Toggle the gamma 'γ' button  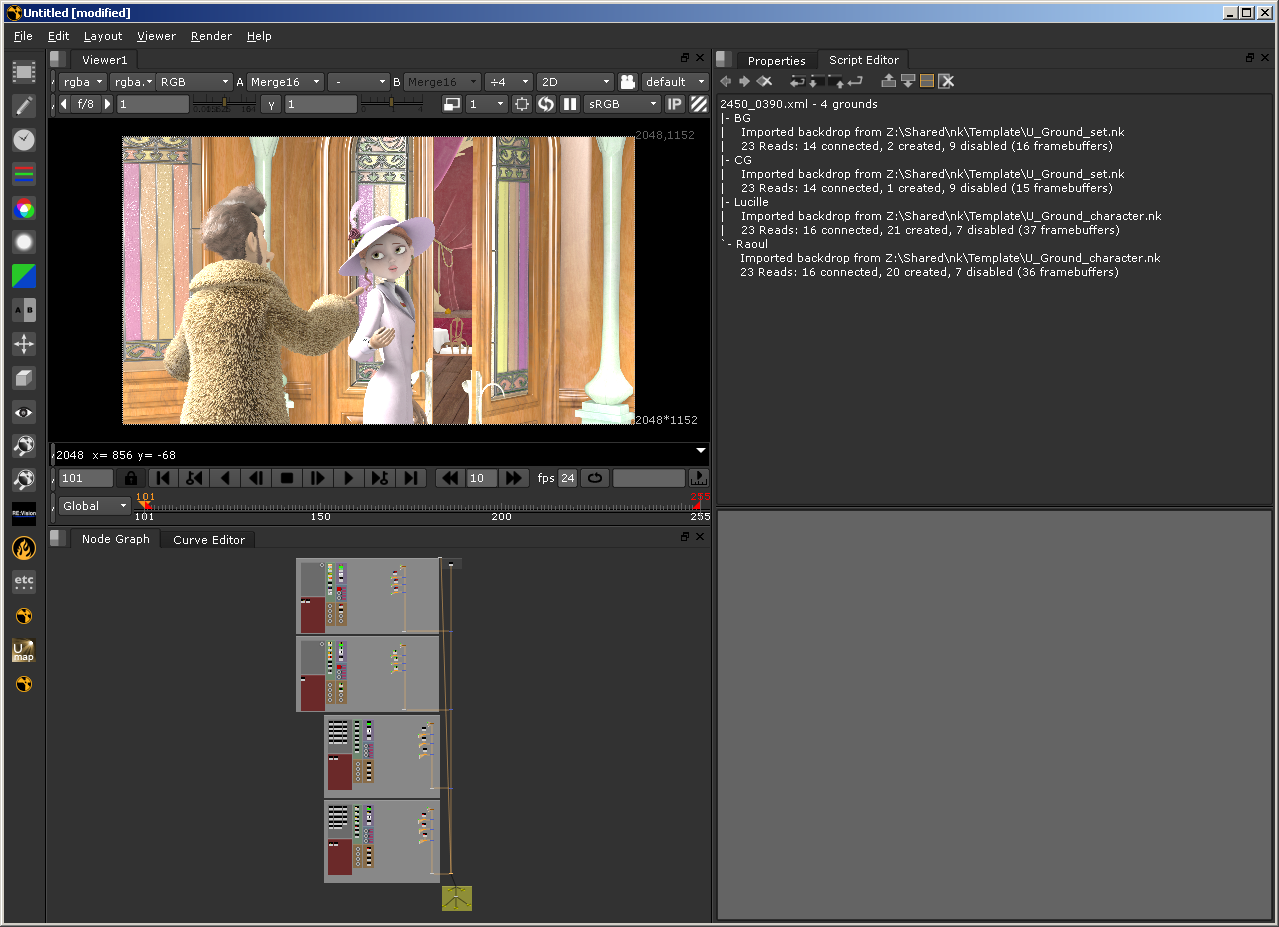271,104
